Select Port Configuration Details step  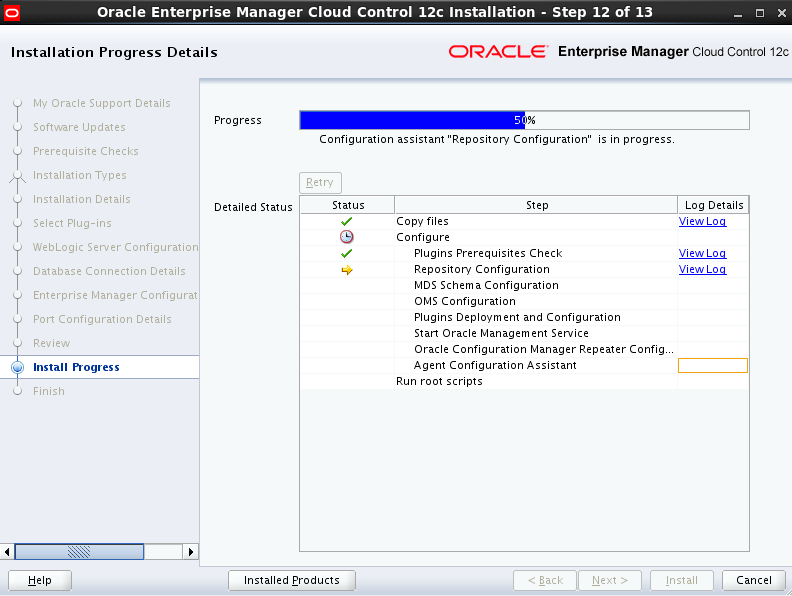[102, 319]
